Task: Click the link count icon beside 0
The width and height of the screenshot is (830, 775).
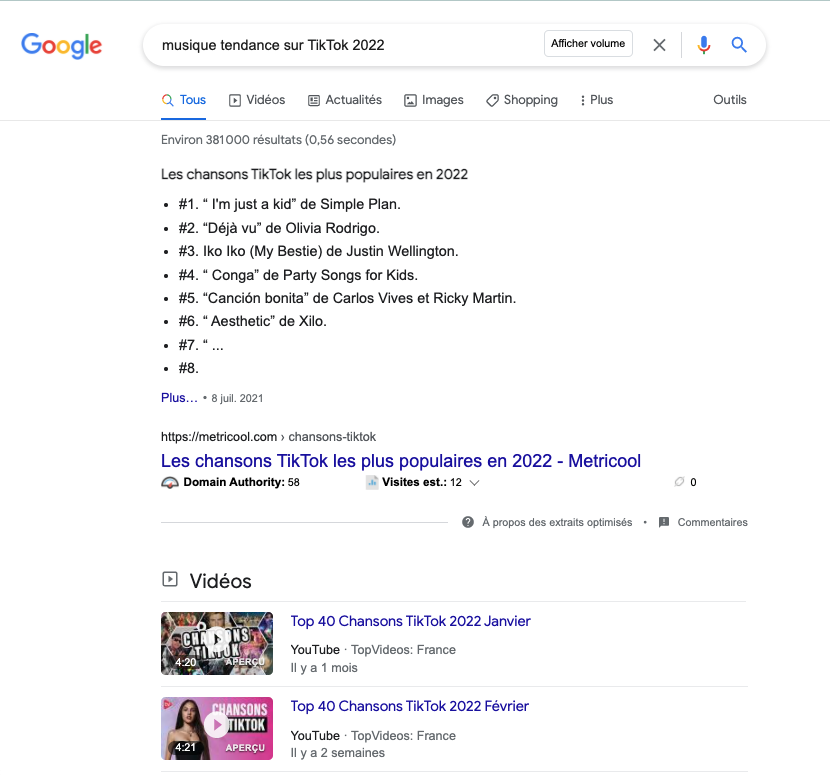Action: 680,482
